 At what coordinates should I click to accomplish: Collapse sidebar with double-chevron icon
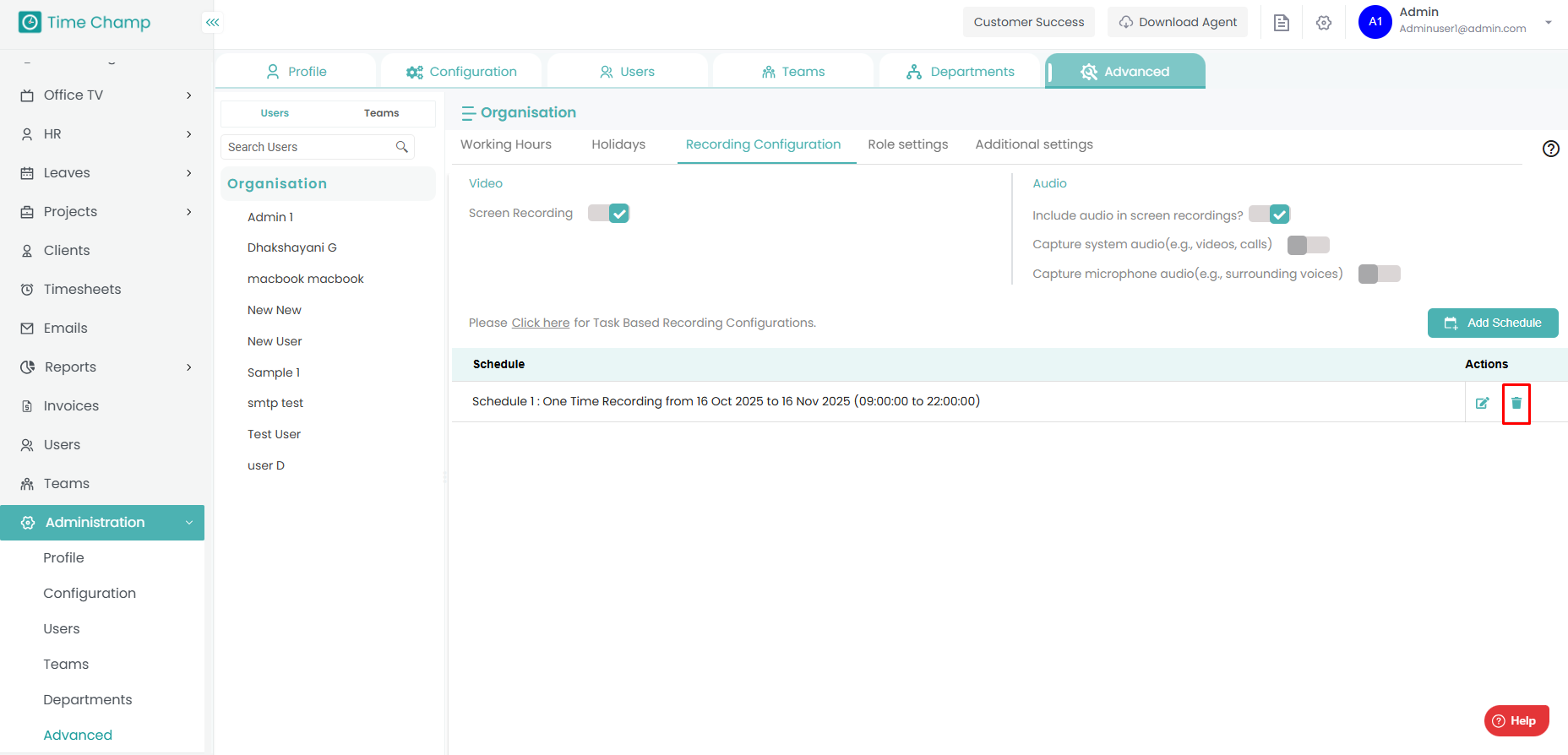pyautogui.click(x=213, y=23)
